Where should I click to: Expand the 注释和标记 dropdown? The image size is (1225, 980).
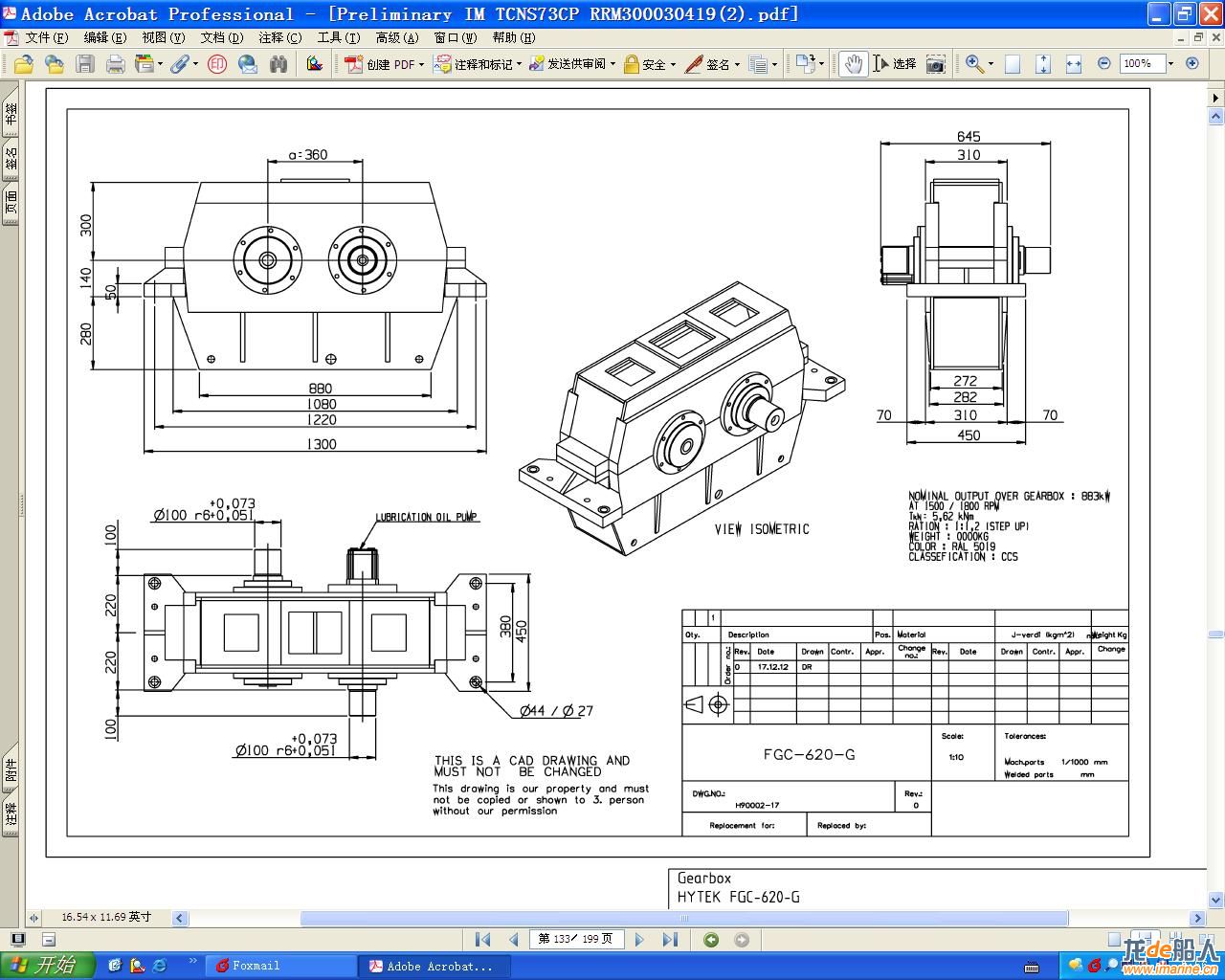coord(519,64)
